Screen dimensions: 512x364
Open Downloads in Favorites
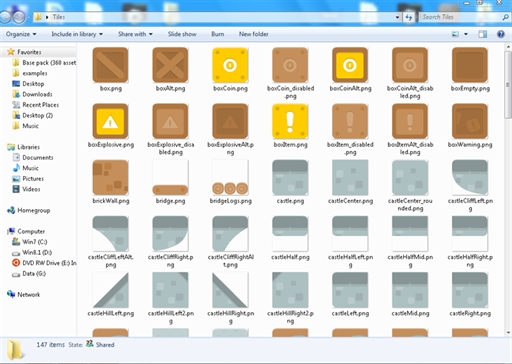pos(37,94)
